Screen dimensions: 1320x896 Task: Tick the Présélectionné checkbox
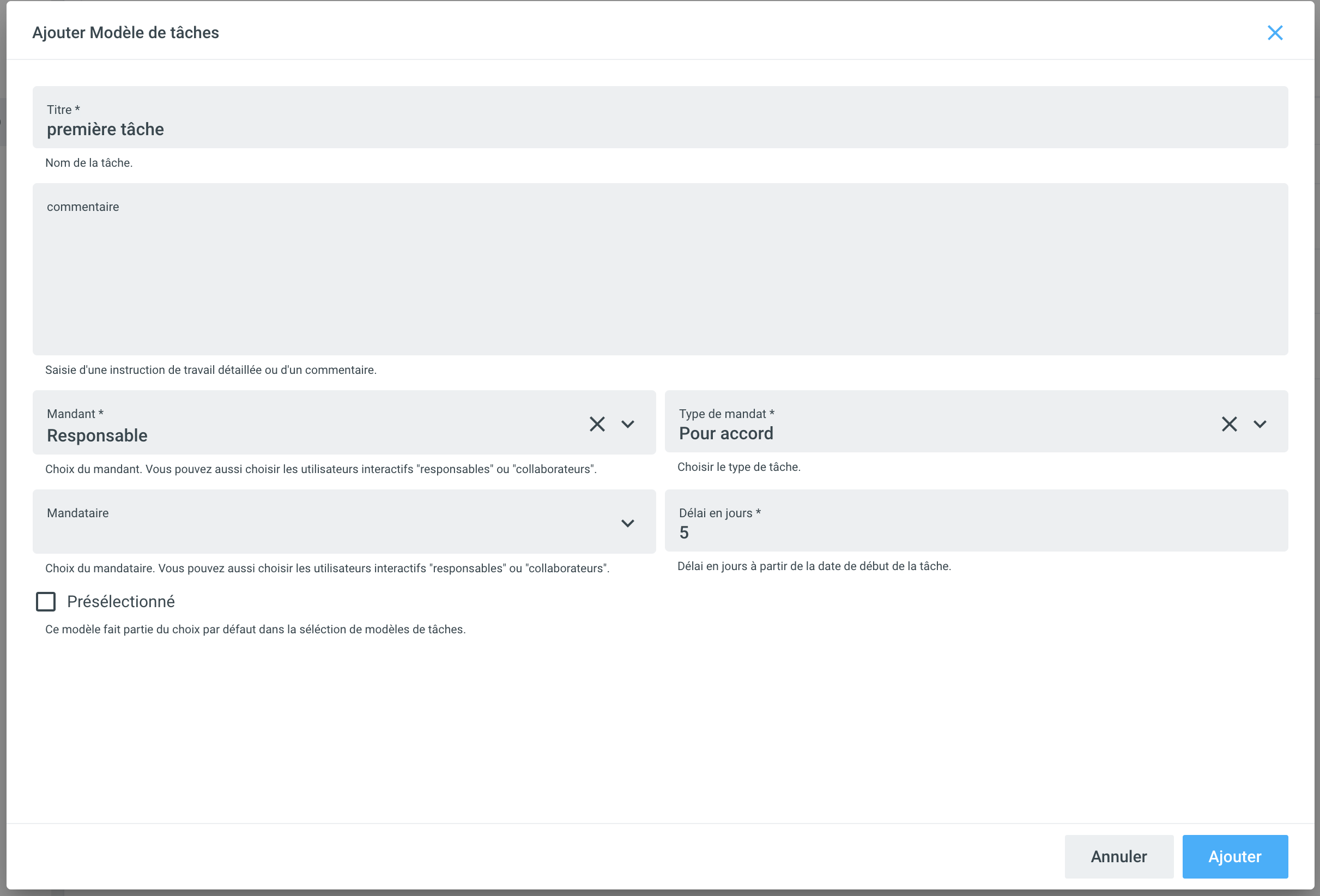tap(46, 602)
